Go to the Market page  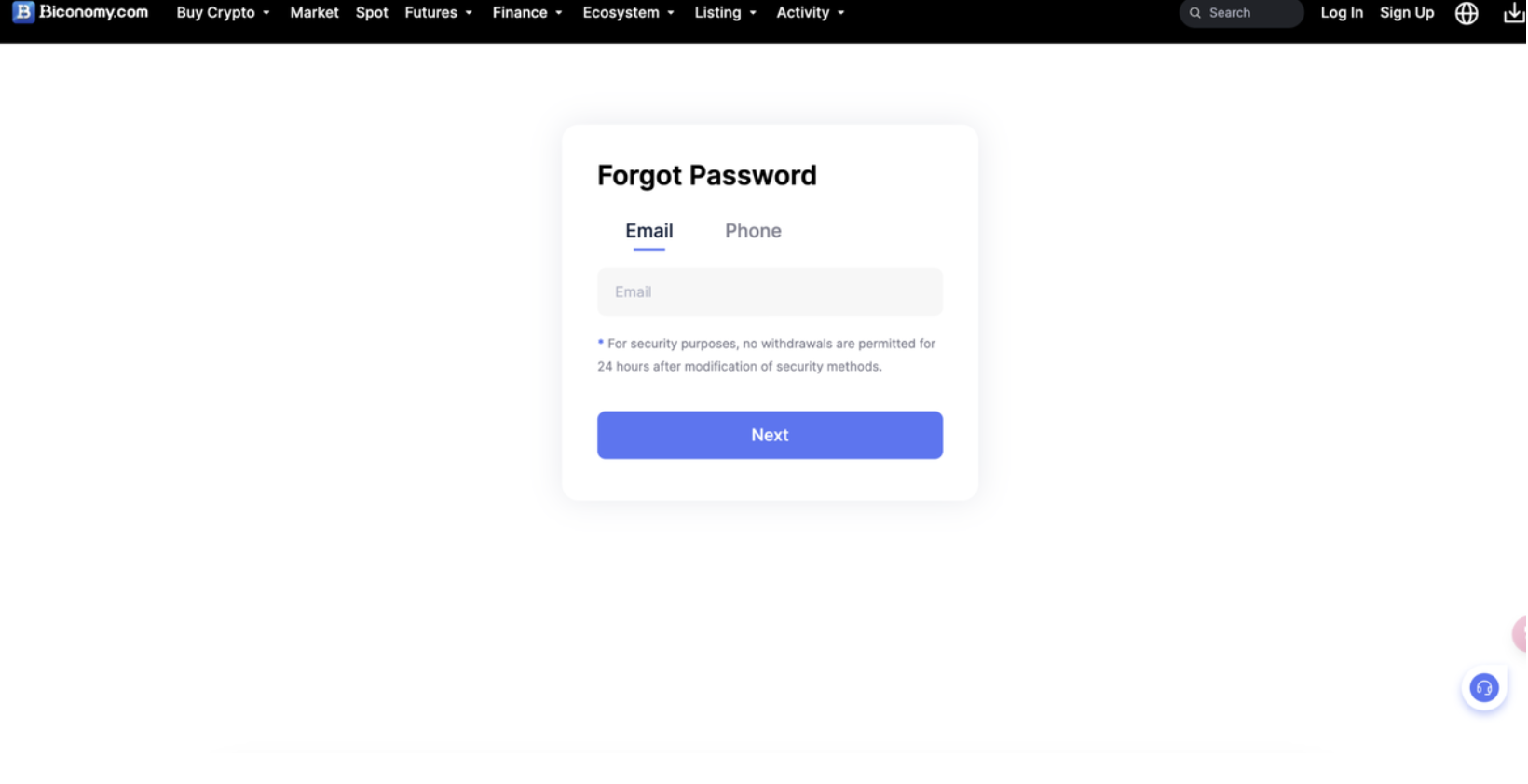tap(314, 13)
